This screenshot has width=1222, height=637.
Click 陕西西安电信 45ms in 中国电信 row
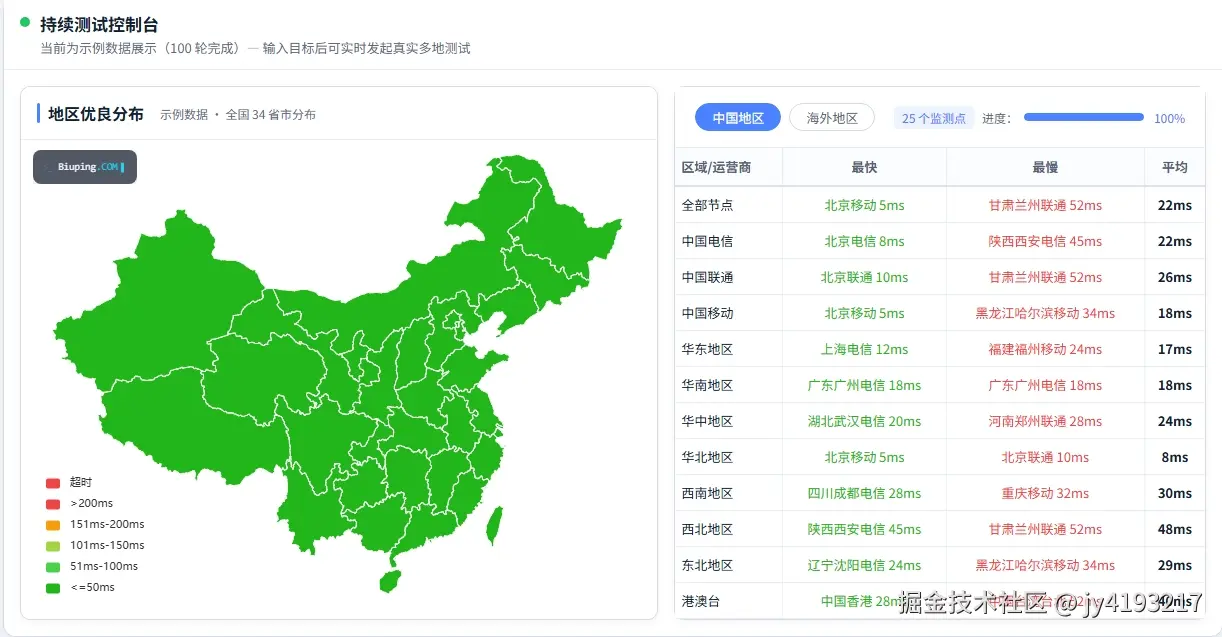(x=1045, y=241)
